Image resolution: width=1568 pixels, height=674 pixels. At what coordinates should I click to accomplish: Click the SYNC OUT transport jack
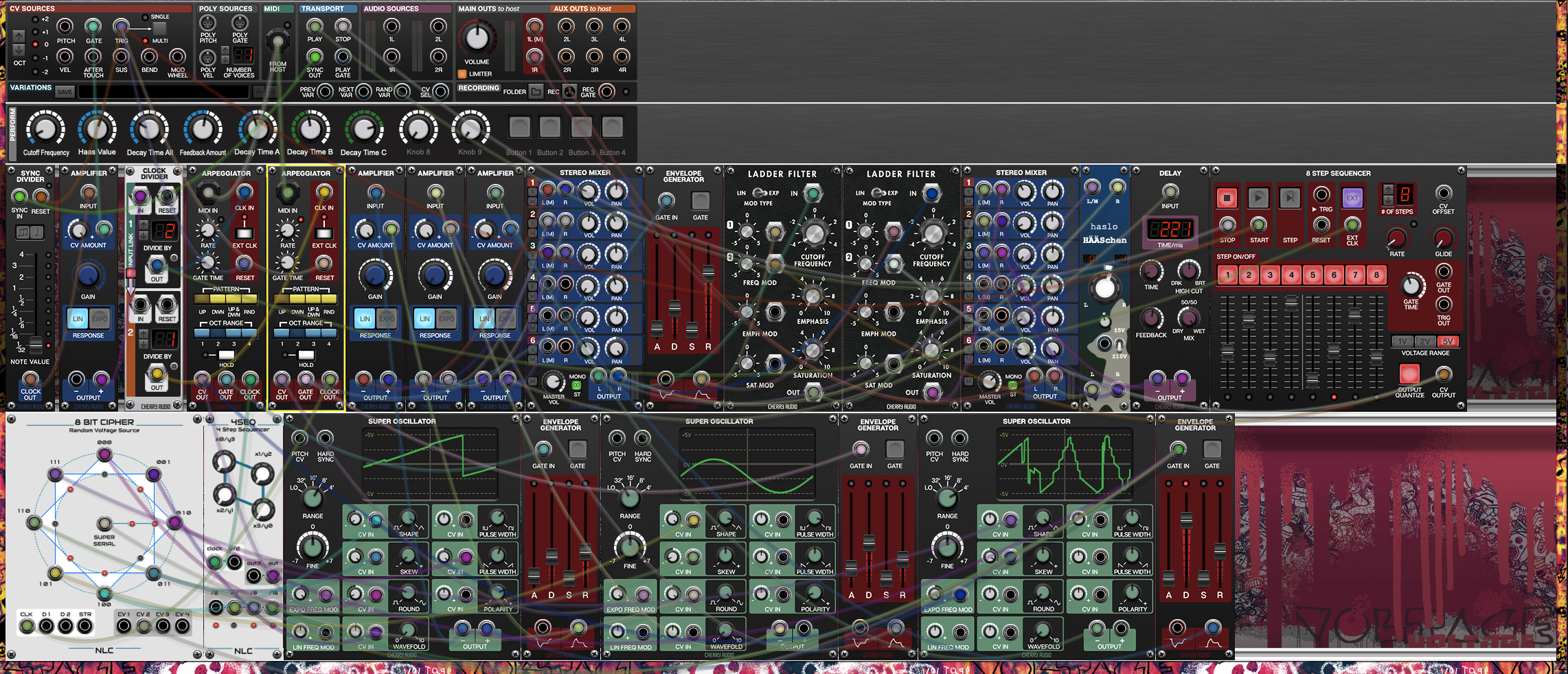pyautogui.click(x=315, y=56)
